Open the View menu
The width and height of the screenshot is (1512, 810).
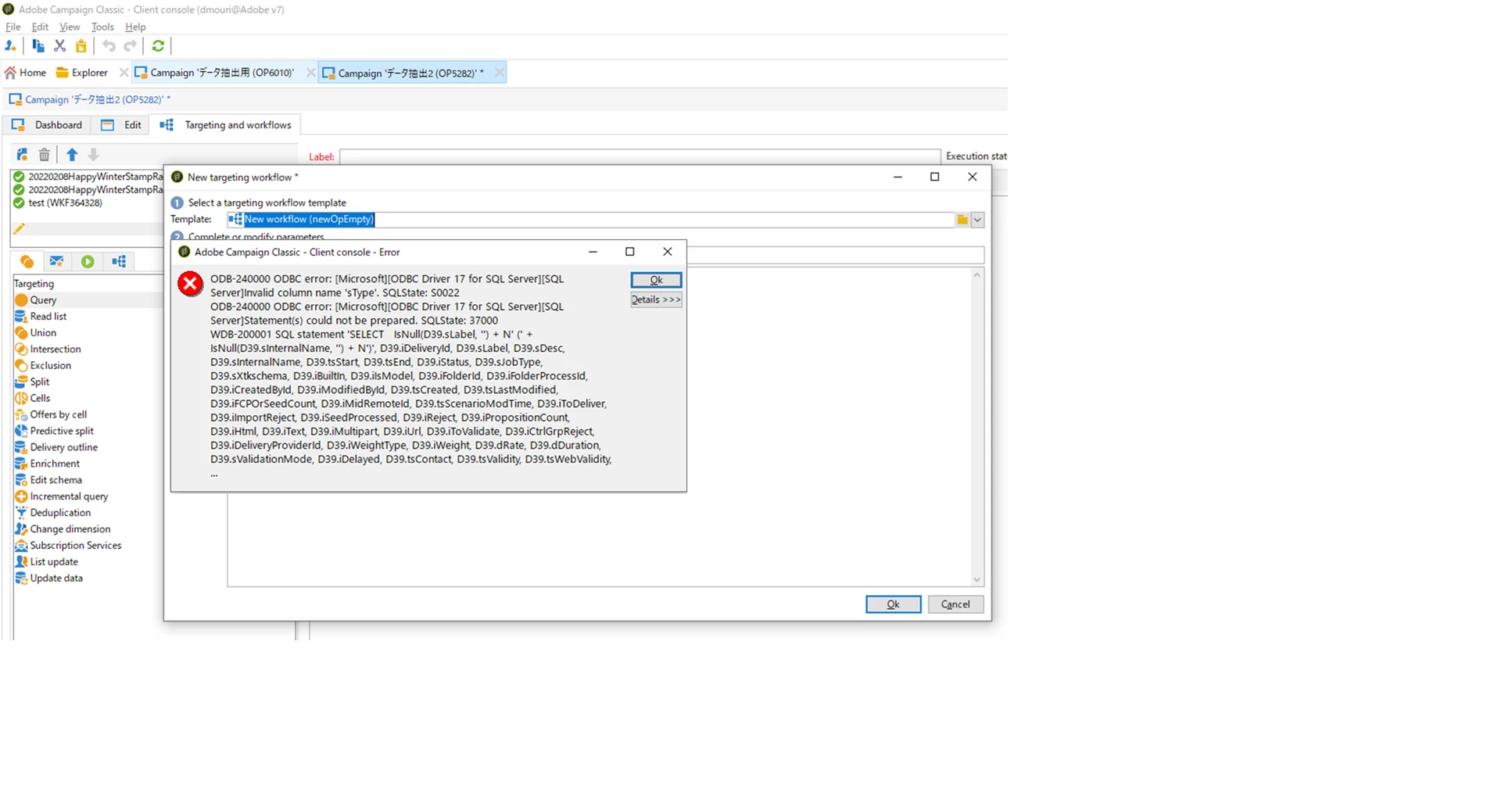click(x=70, y=27)
